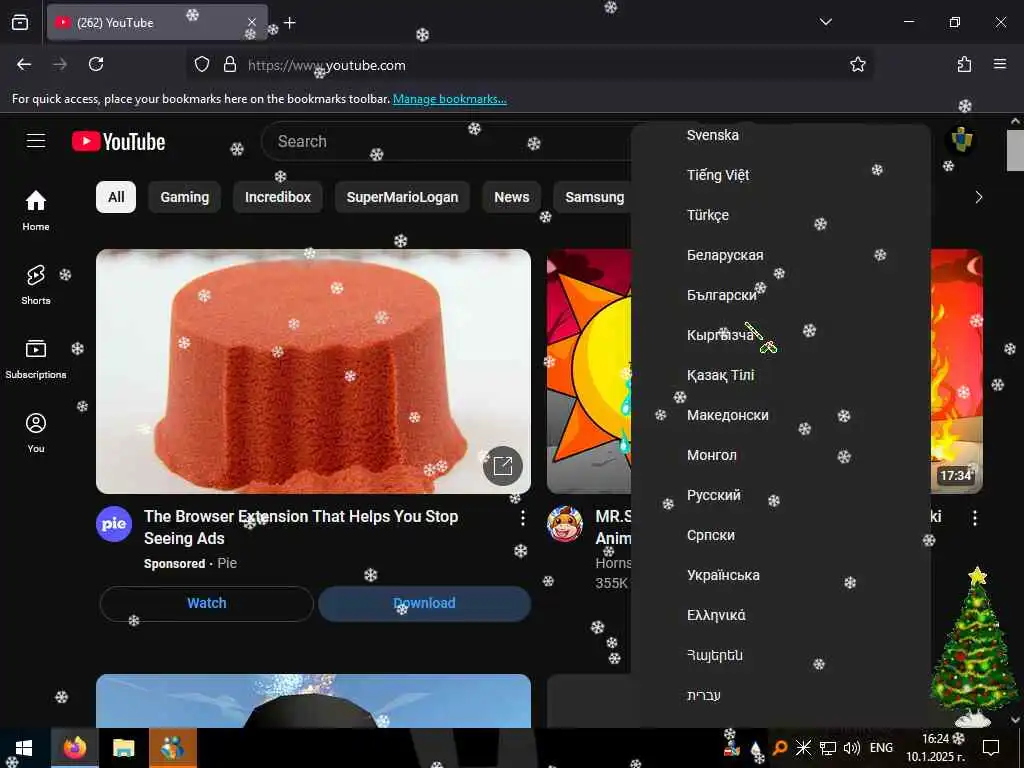The width and height of the screenshot is (1024, 768).
Task: Open the You section in sidebar
Action: click(x=36, y=432)
